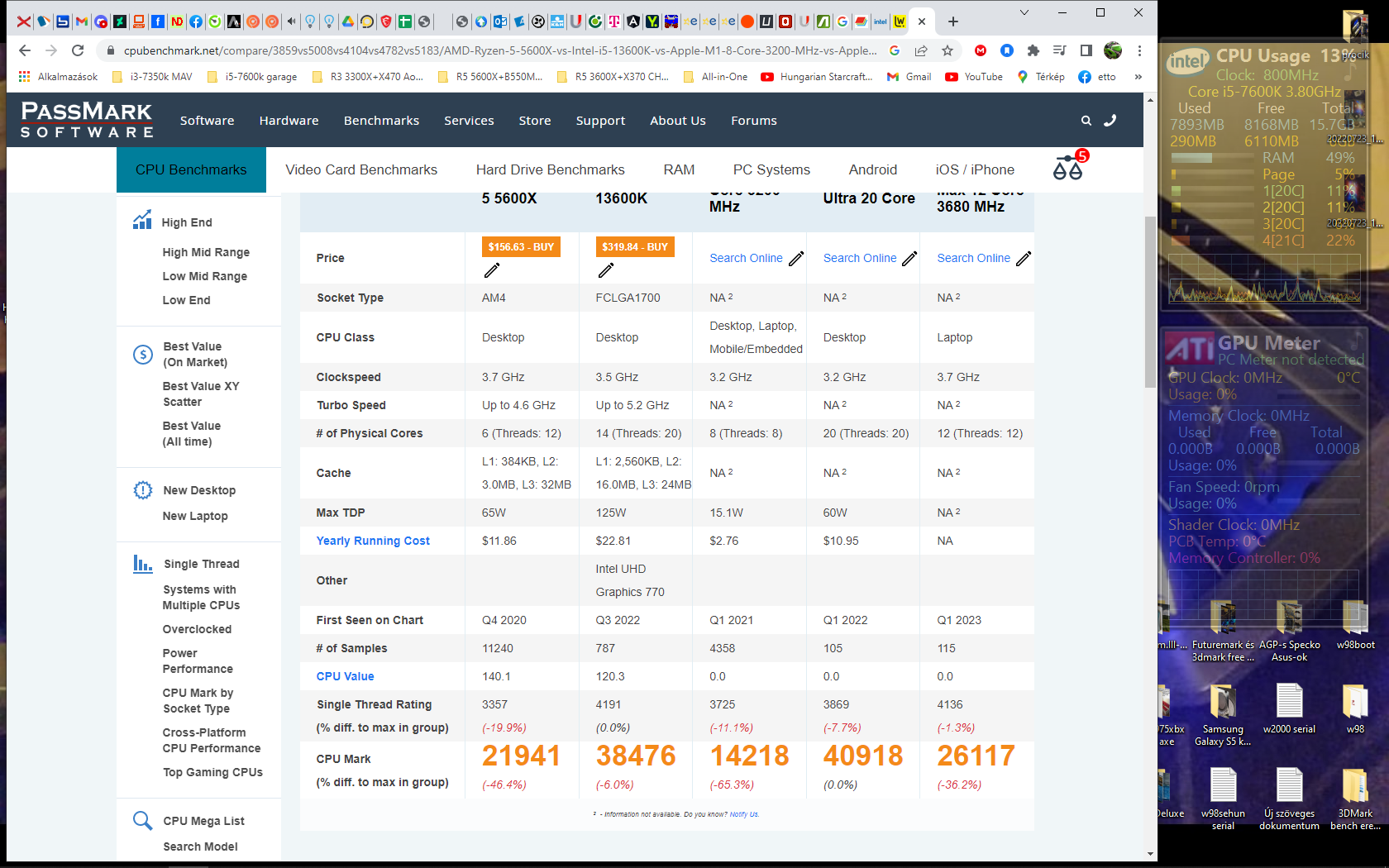Open Top Gaming CPUs in sidebar
The image size is (1389, 868).
pos(212,772)
